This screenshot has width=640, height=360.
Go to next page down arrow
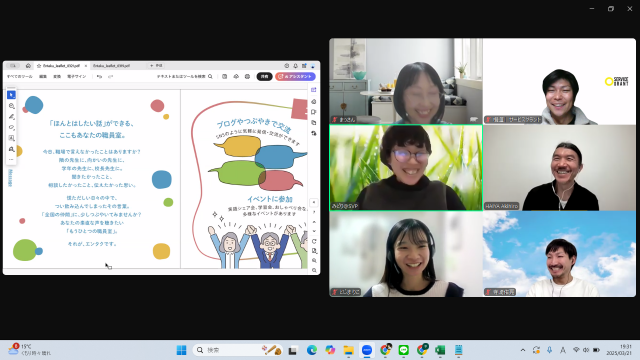click(x=314, y=231)
